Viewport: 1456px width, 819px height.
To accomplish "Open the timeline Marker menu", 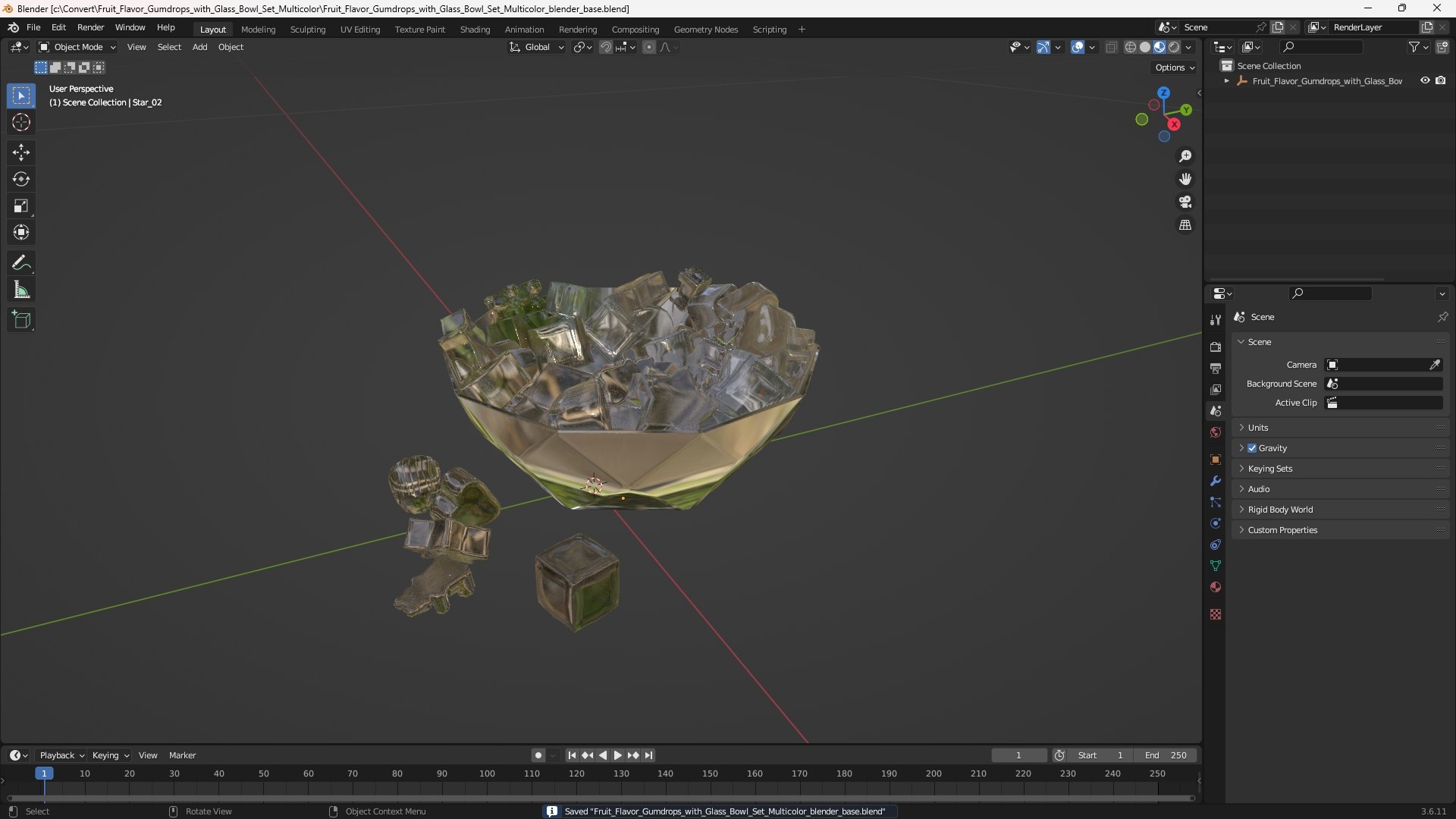I will pos(182,755).
